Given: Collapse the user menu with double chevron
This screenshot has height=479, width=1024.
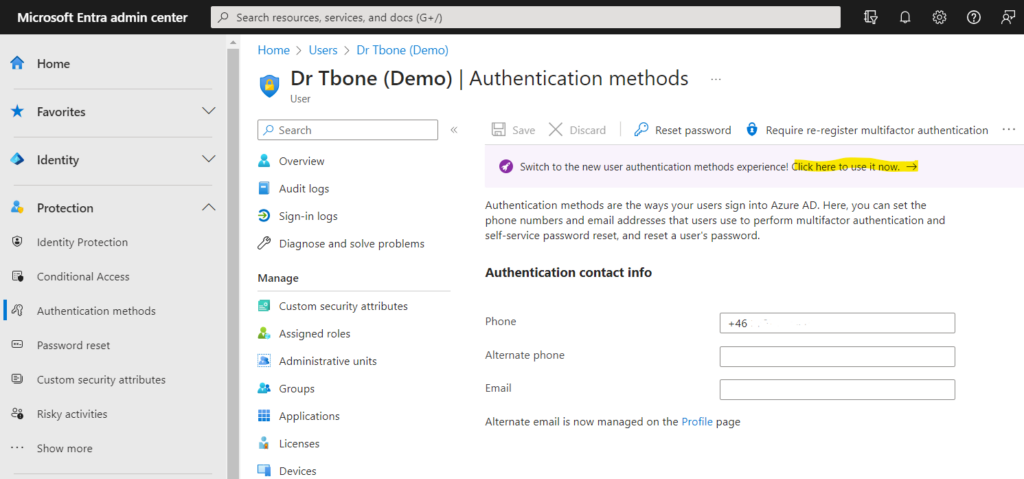Looking at the screenshot, I should (x=454, y=130).
